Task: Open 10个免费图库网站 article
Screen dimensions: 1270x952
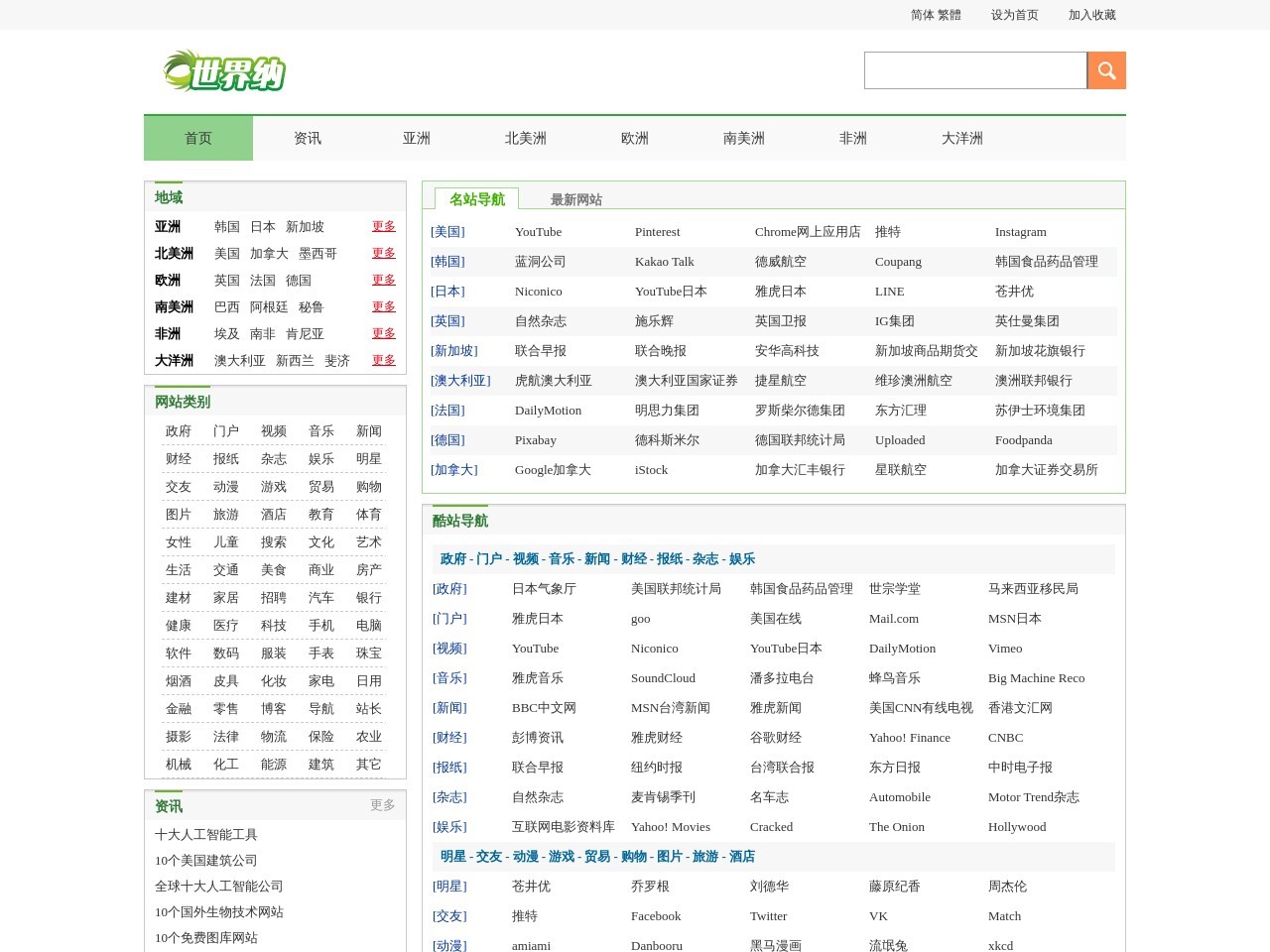Action: pos(206,938)
